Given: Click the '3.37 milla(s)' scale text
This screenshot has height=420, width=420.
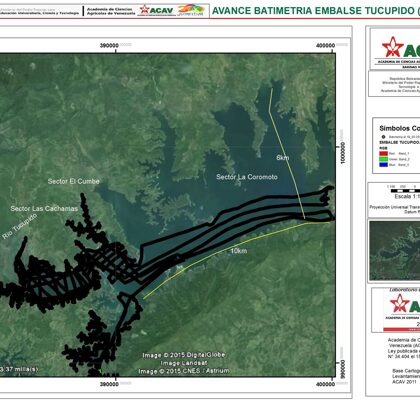Looking at the screenshot, I should [19, 369].
